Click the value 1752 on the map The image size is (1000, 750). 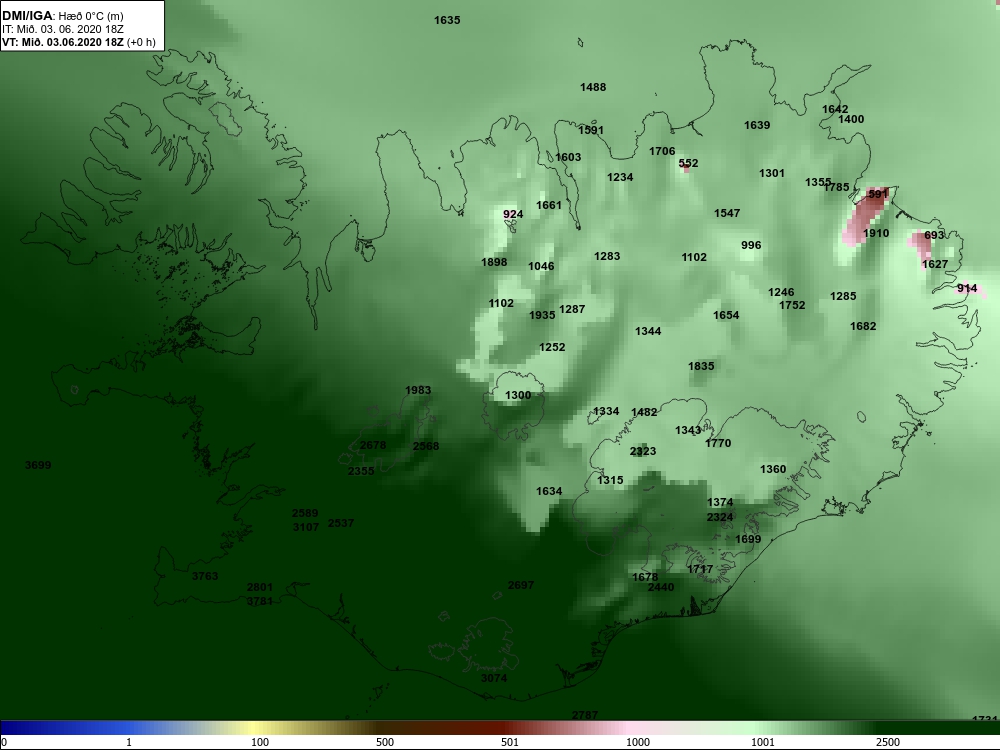[792, 305]
